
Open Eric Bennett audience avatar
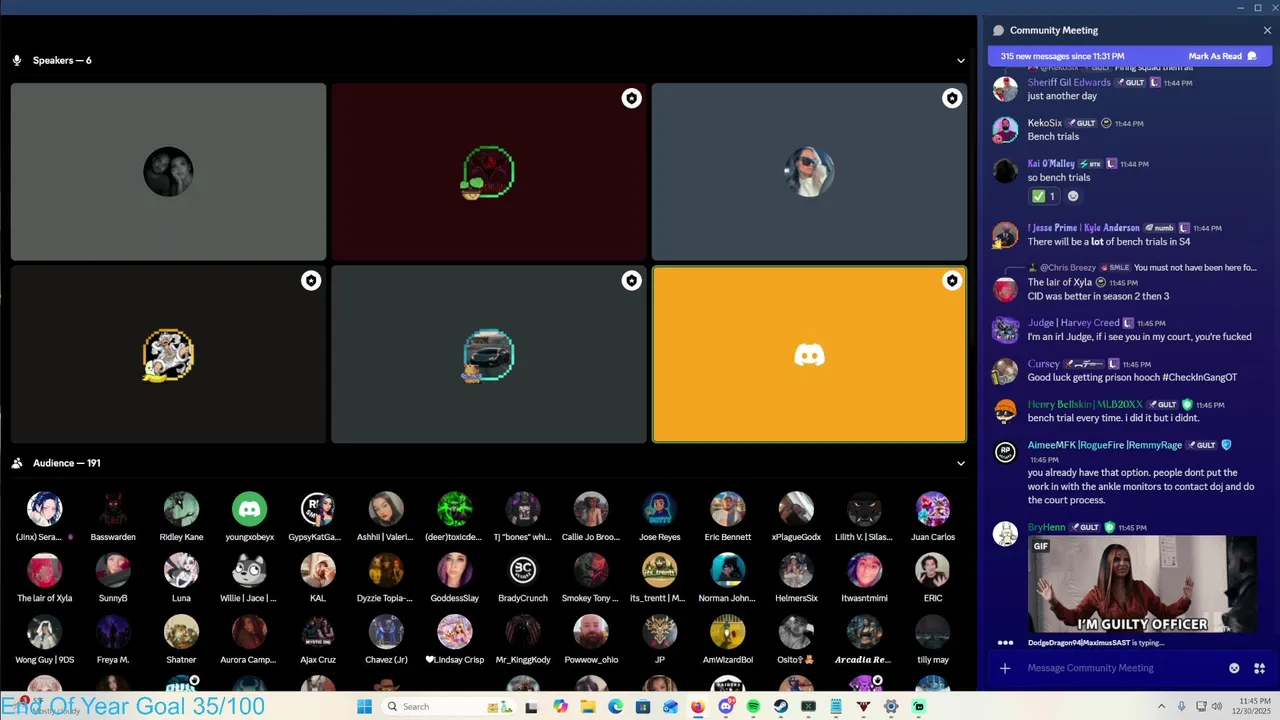(x=727, y=509)
